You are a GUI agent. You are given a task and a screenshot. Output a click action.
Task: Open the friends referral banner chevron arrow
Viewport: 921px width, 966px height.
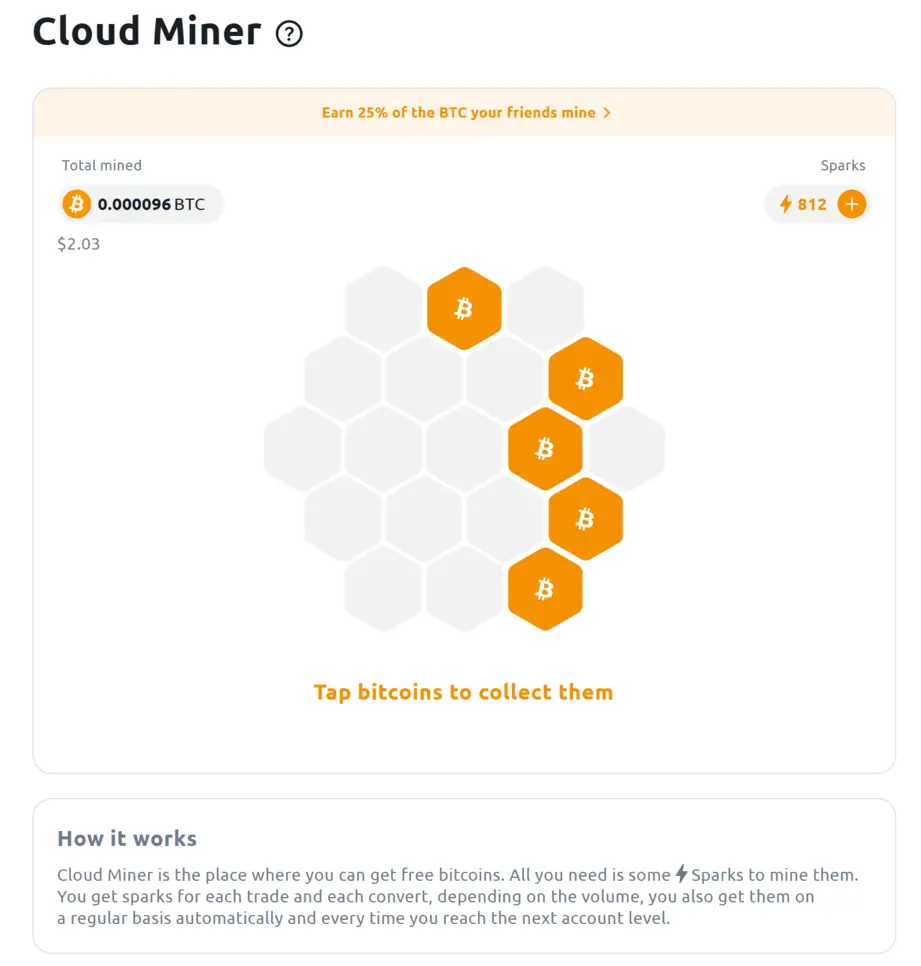(x=607, y=113)
